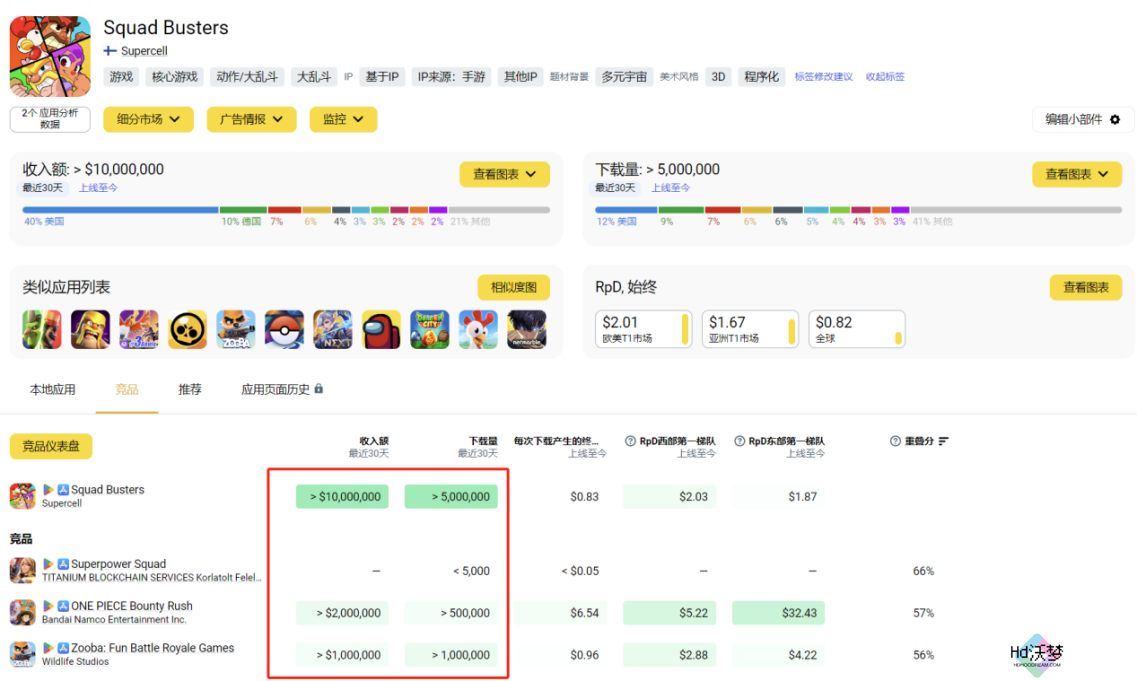The image size is (1137, 681).
Task: Open the Clash of Clans barbarian icon
Action: point(91,329)
